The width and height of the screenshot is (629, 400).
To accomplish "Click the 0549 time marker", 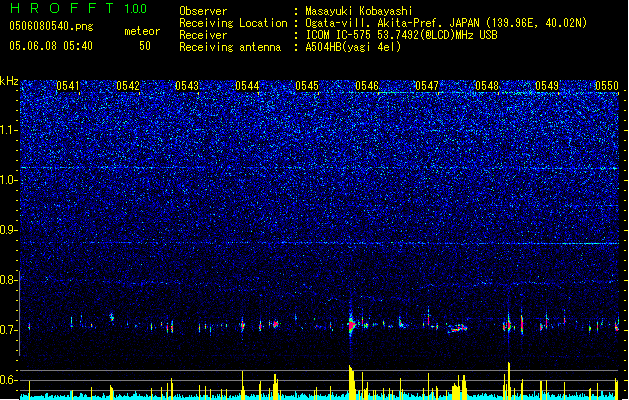I will [547, 86].
